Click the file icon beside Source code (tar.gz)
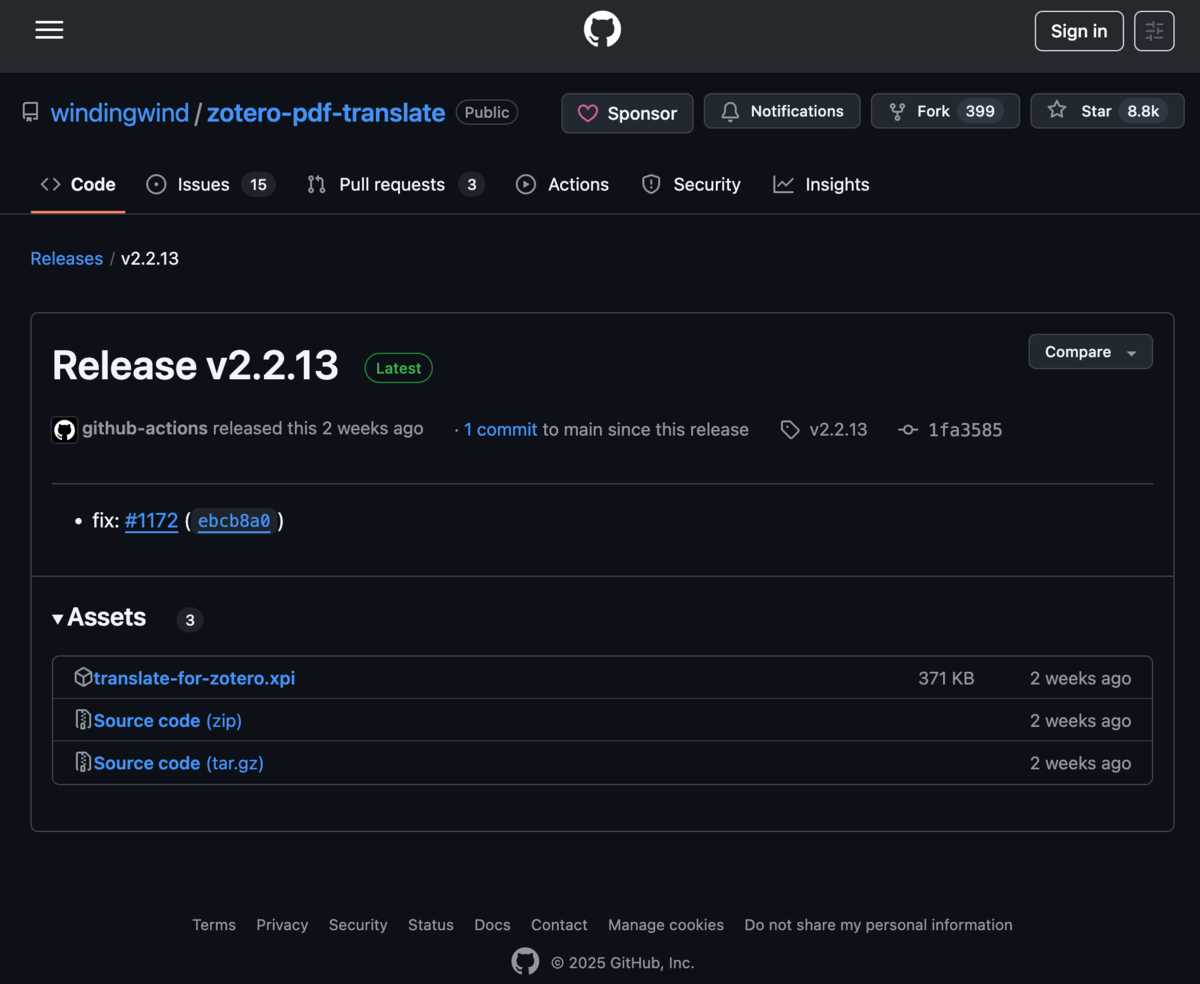1200x984 pixels. (x=83, y=762)
